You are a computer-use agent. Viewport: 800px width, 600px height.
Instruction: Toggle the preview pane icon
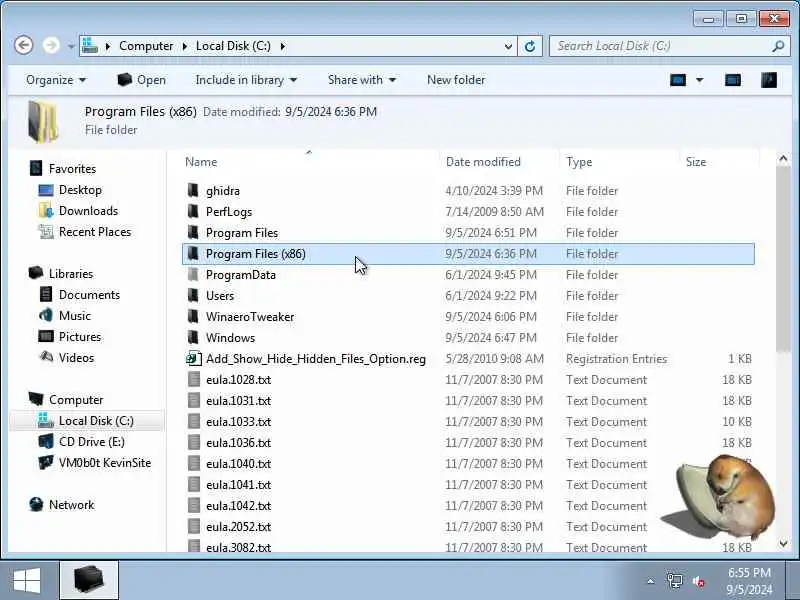tap(733, 80)
